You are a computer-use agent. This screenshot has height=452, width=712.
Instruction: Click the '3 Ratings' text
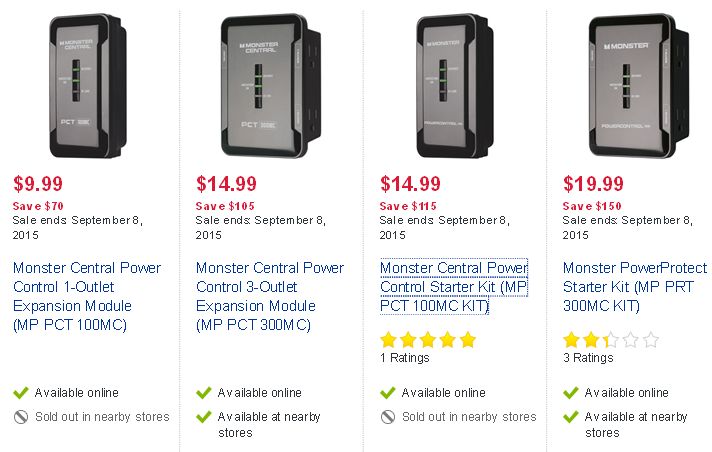[588, 358]
